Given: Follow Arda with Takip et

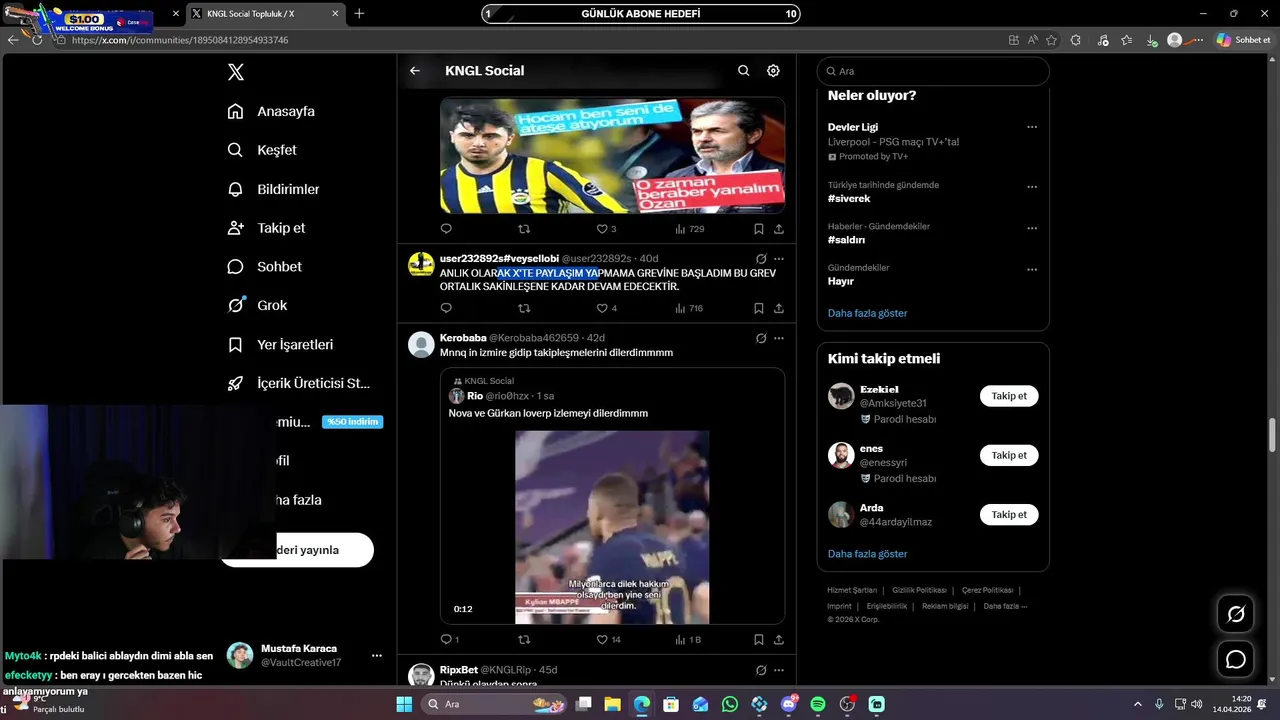Looking at the screenshot, I should click(1009, 514).
